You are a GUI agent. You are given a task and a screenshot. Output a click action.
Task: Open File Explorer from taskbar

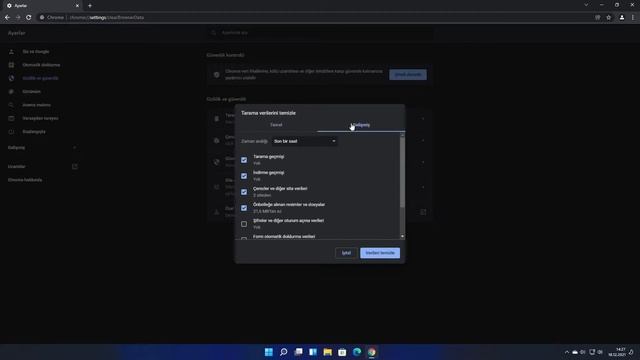click(328, 352)
